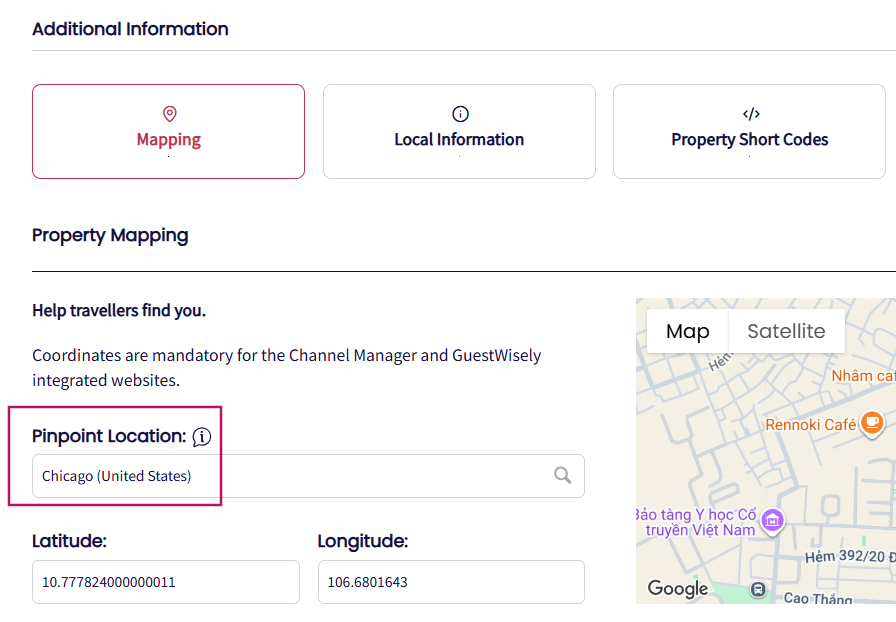896x622 pixels.
Task: Click the Google logo on the map
Action: 678,588
